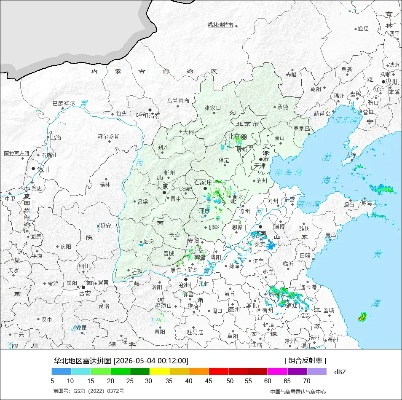Viewport: 402px width, 400px height.
Task: Click the blue 5-10 dBZ legend swatch
Action: point(62,371)
